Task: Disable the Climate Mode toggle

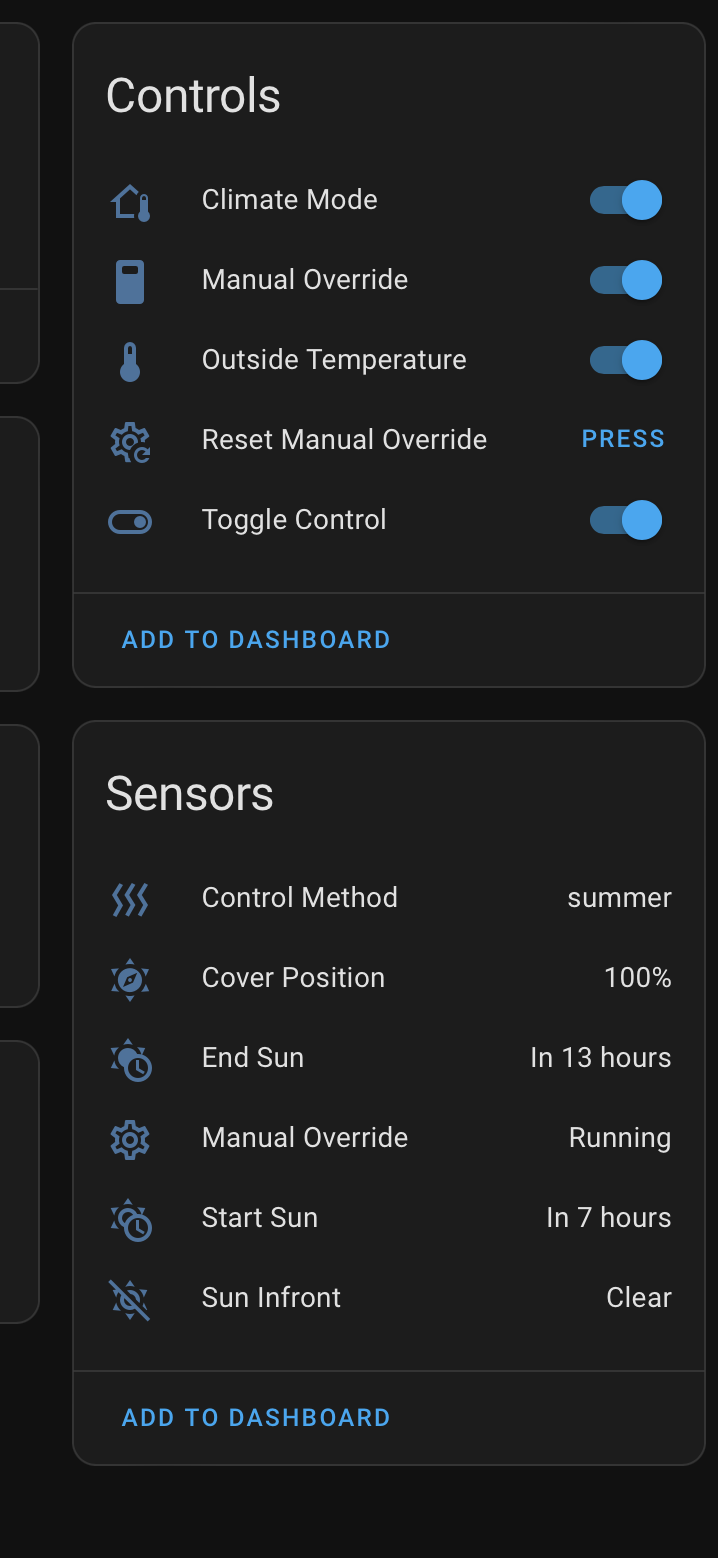Action: pyautogui.click(x=626, y=199)
